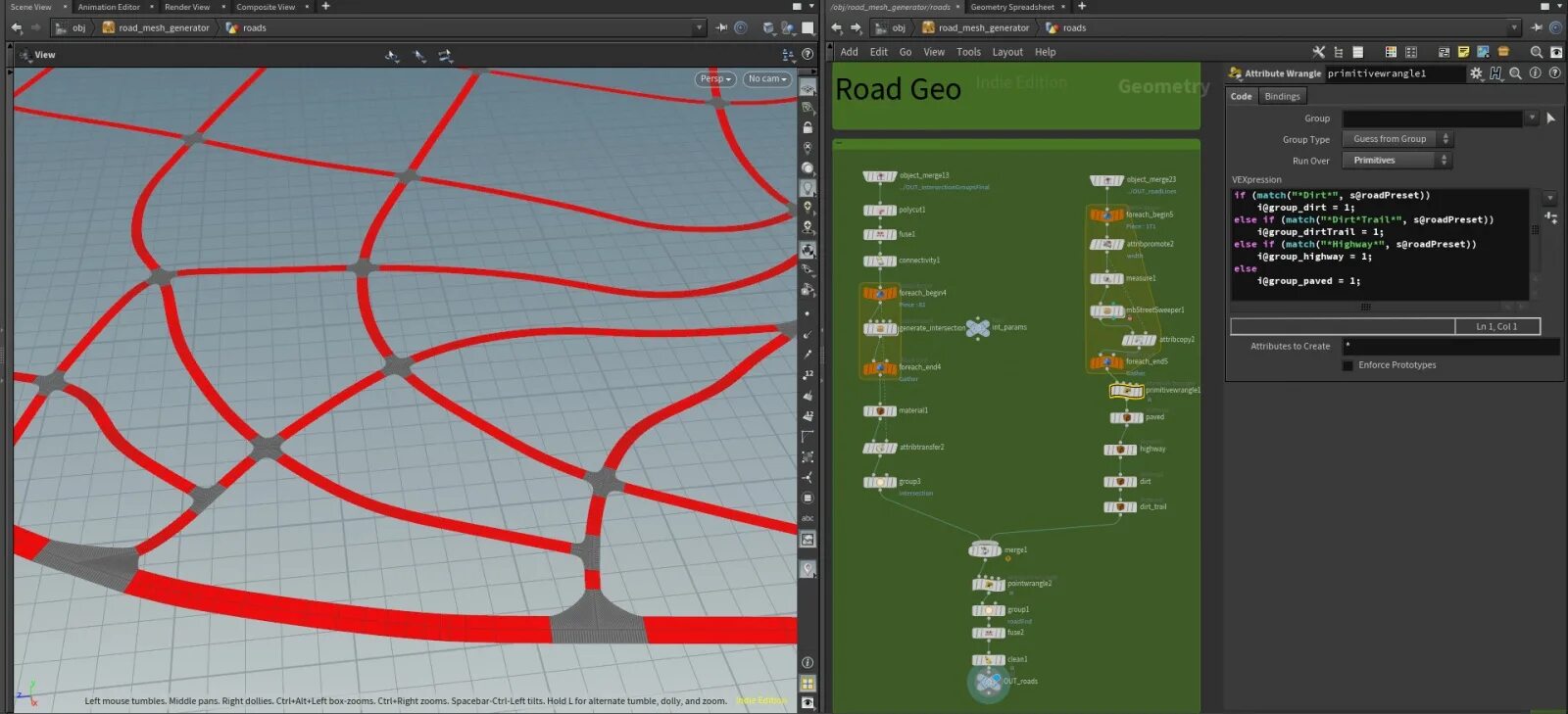Click the help icon in the parameter header
1568x714 pixels.
tap(1554, 73)
